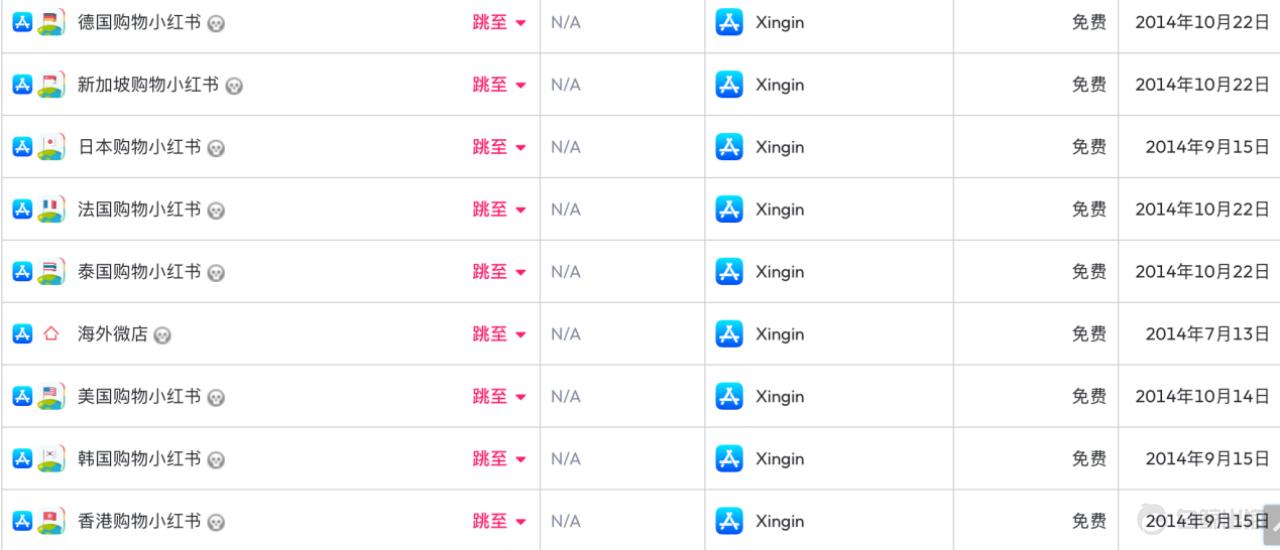Expand the 跳至 menu for 香港购物小红书
The width and height of the screenshot is (1280, 550).
499,521
